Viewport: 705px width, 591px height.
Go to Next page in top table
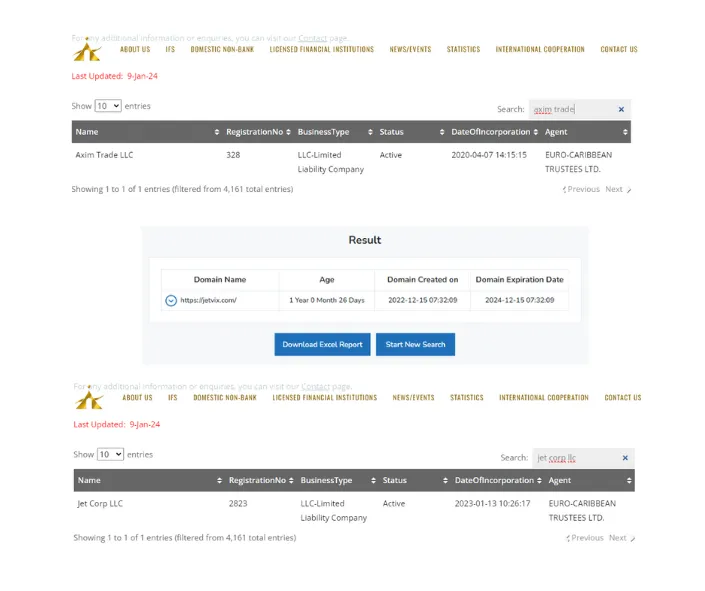(618, 189)
